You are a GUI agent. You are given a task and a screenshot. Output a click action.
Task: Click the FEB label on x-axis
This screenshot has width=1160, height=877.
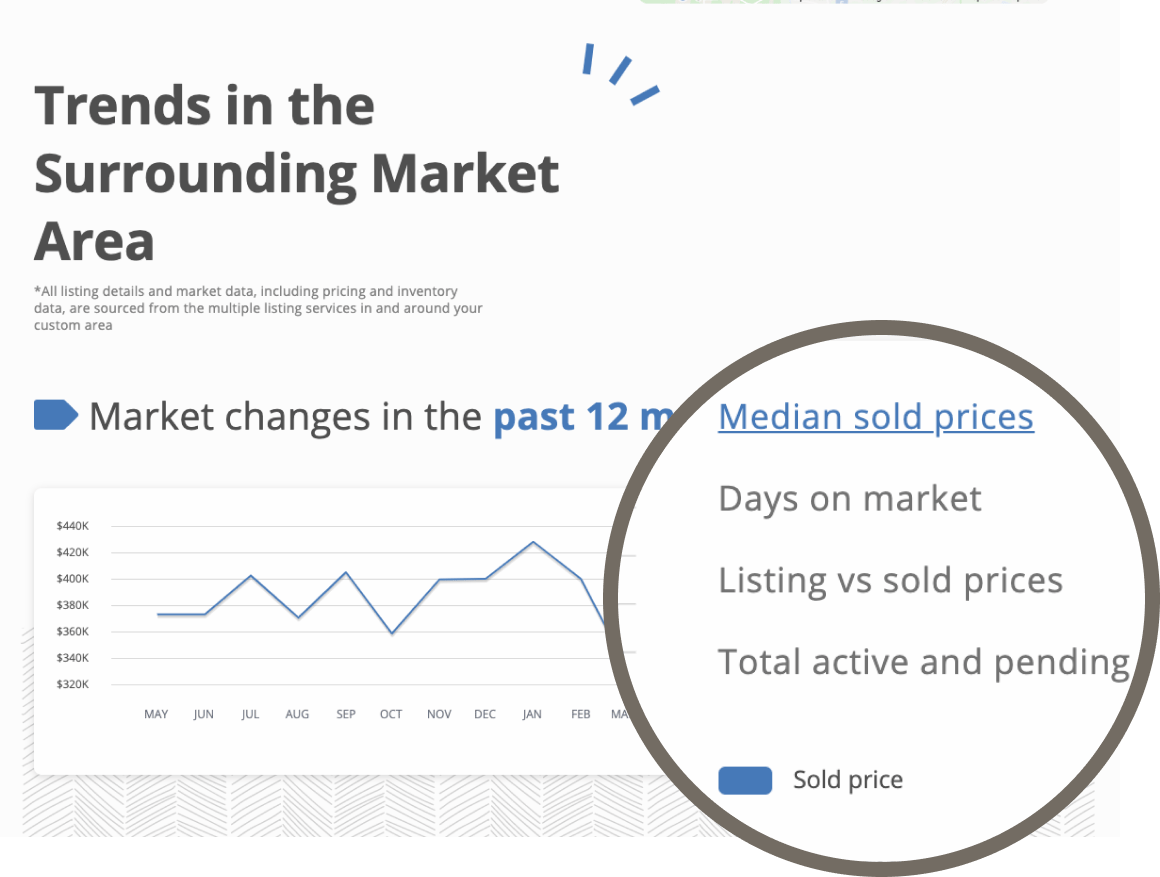(581, 714)
